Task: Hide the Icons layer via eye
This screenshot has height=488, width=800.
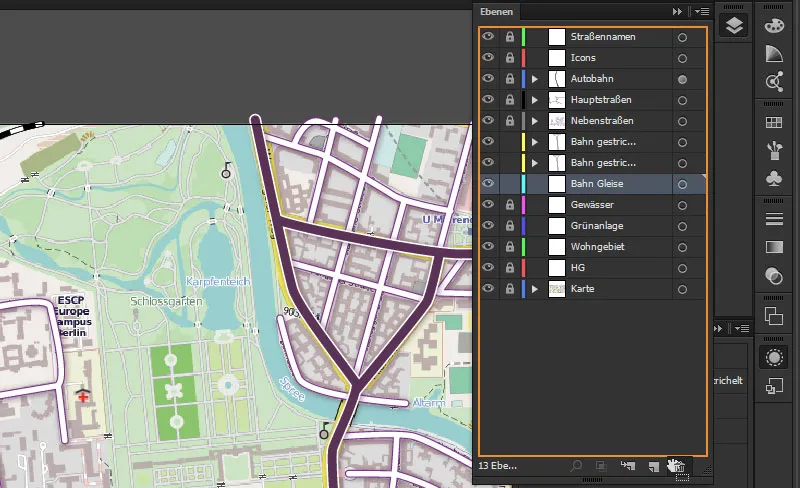Action: pyautogui.click(x=488, y=57)
